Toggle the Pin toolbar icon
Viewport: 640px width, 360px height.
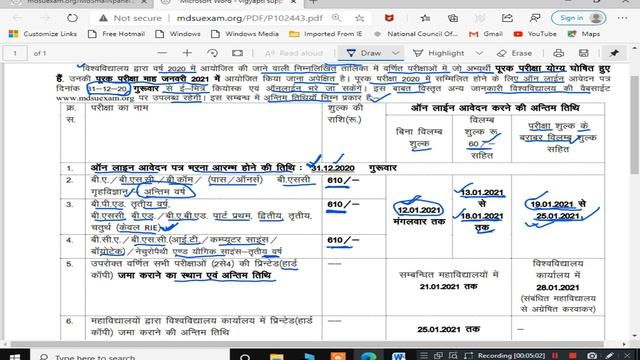[x=614, y=53]
